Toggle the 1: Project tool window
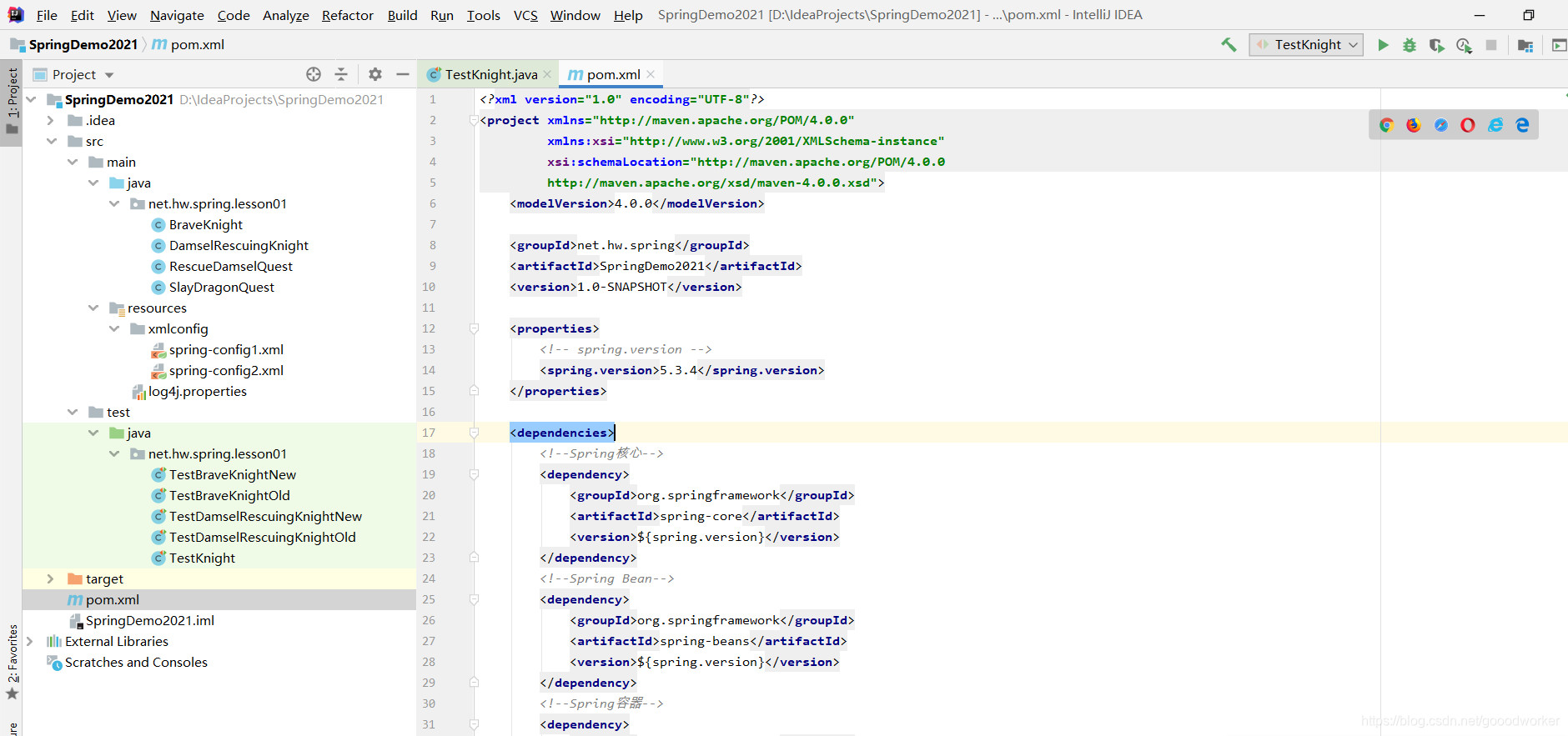The width and height of the screenshot is (1568, 736). [12, 103]
